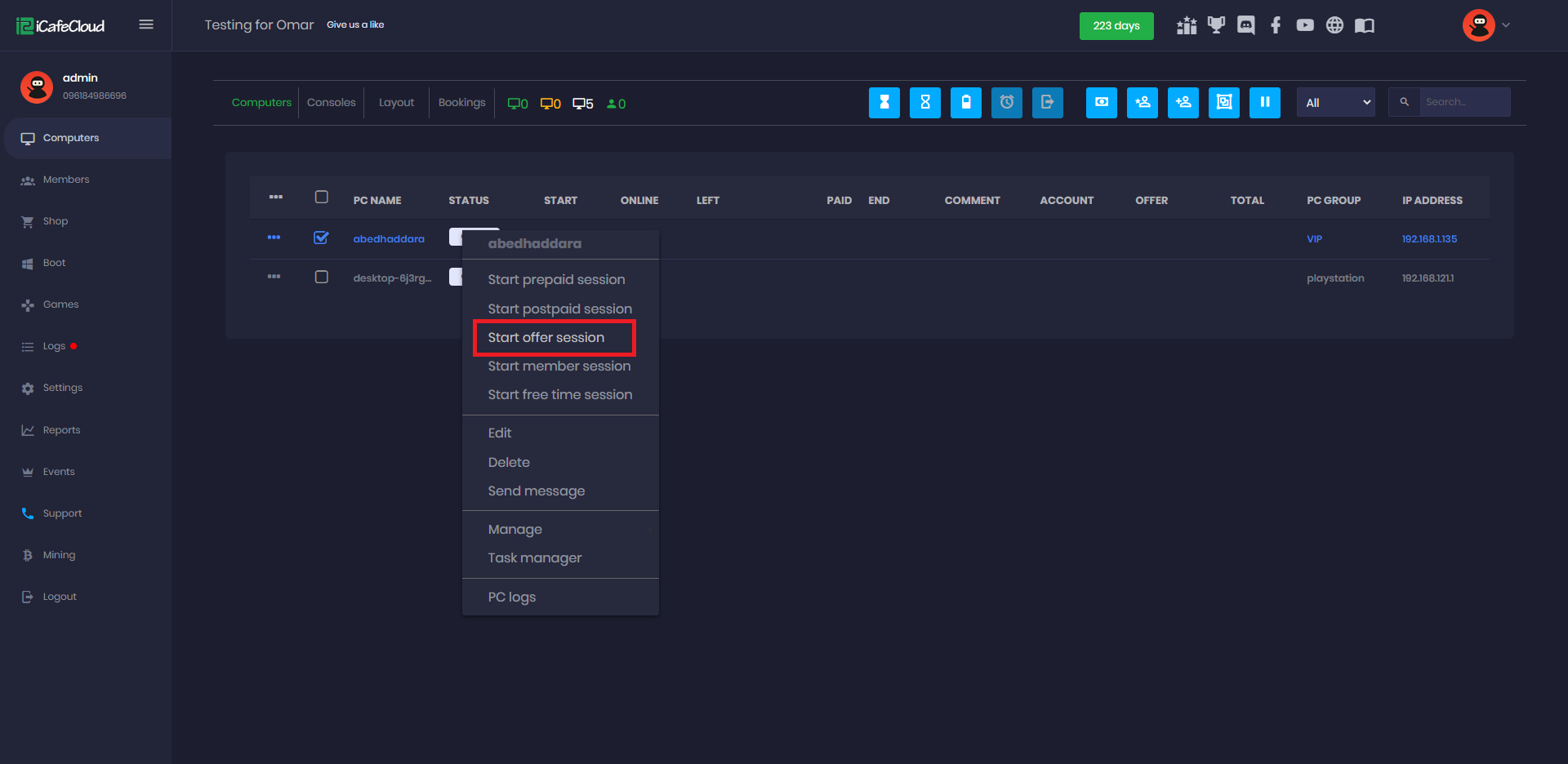Choose Start offer session from context menu
The image size is (1568, 764).
[546, 338]
